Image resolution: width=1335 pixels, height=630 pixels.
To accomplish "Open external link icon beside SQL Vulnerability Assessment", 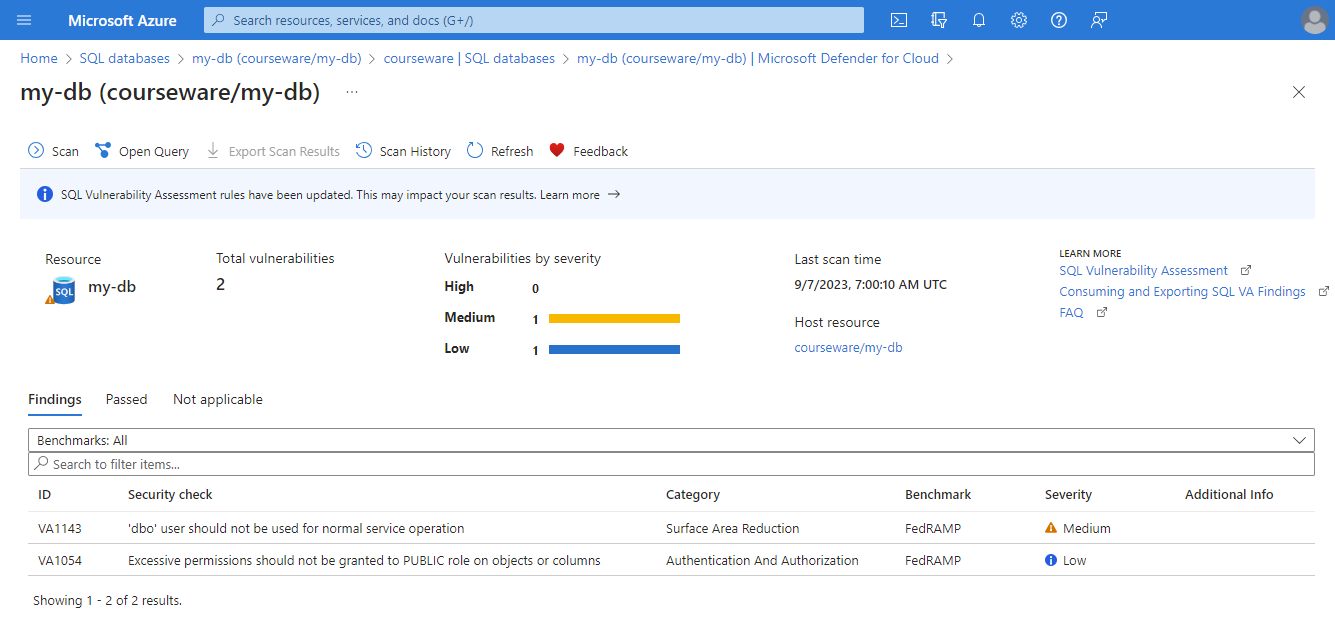I will pyautogui.click(x=1245, y=271).
